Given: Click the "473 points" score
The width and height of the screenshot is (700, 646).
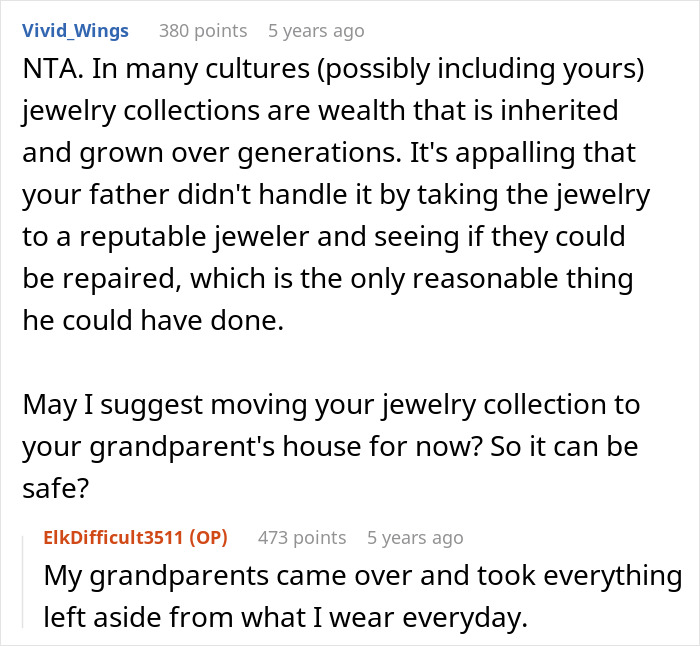Looking at the screenshot, I should coord(302,538).
